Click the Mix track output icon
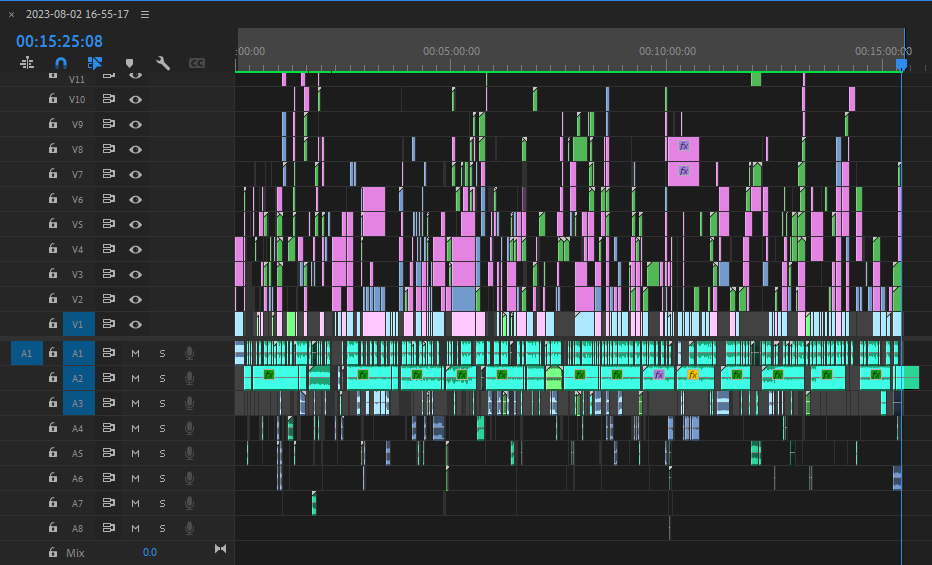The width and height of the screenshot is (932, 565). click(221, 548)
